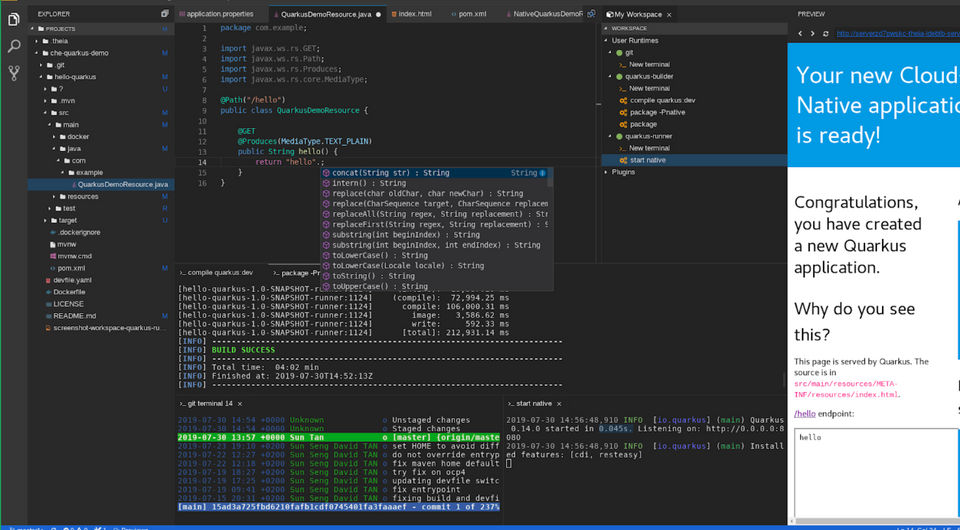
Task: Run the package command under quarkus-builder
Action: [x=643, y=124]
